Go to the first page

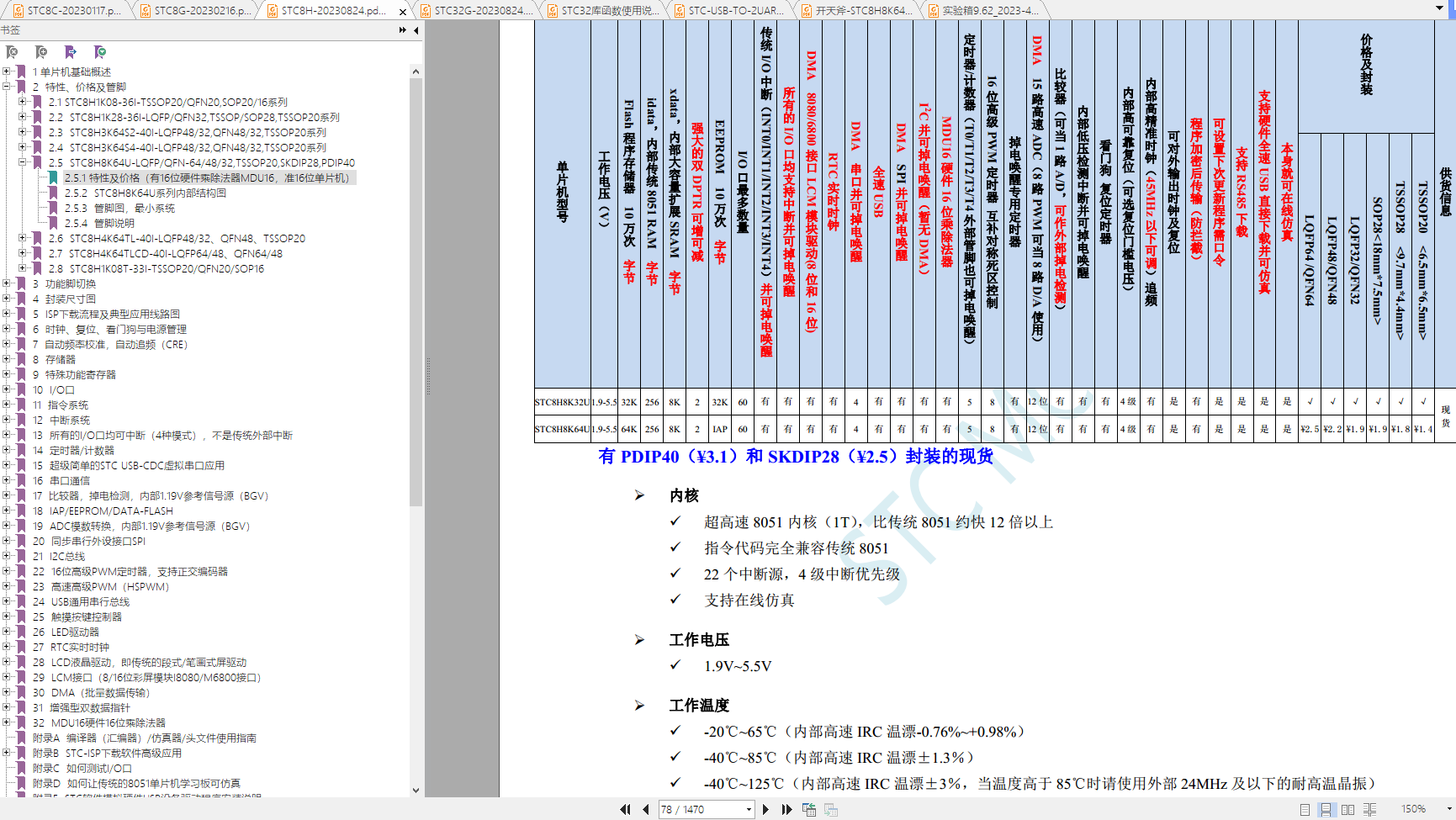tap(625, 809)
